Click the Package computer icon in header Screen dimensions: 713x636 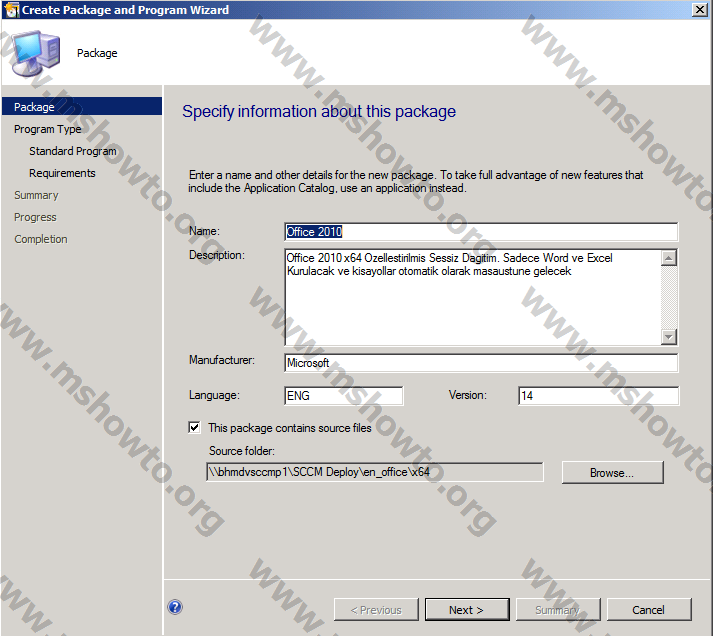point(36,53)
